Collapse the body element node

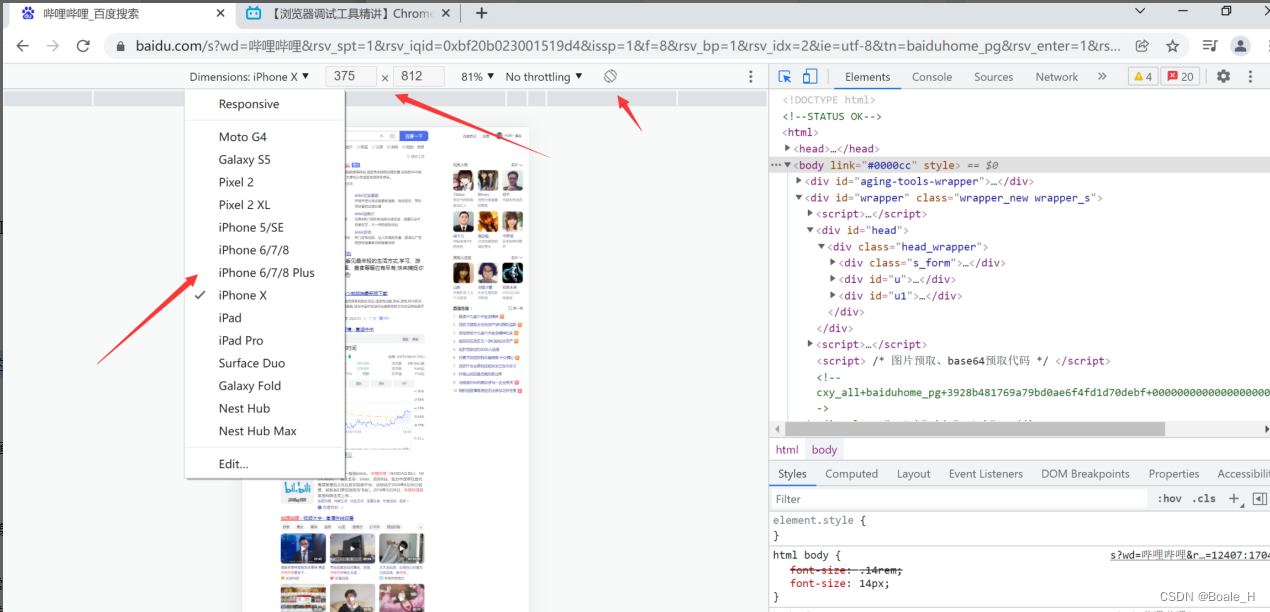(x=788, y=165)
